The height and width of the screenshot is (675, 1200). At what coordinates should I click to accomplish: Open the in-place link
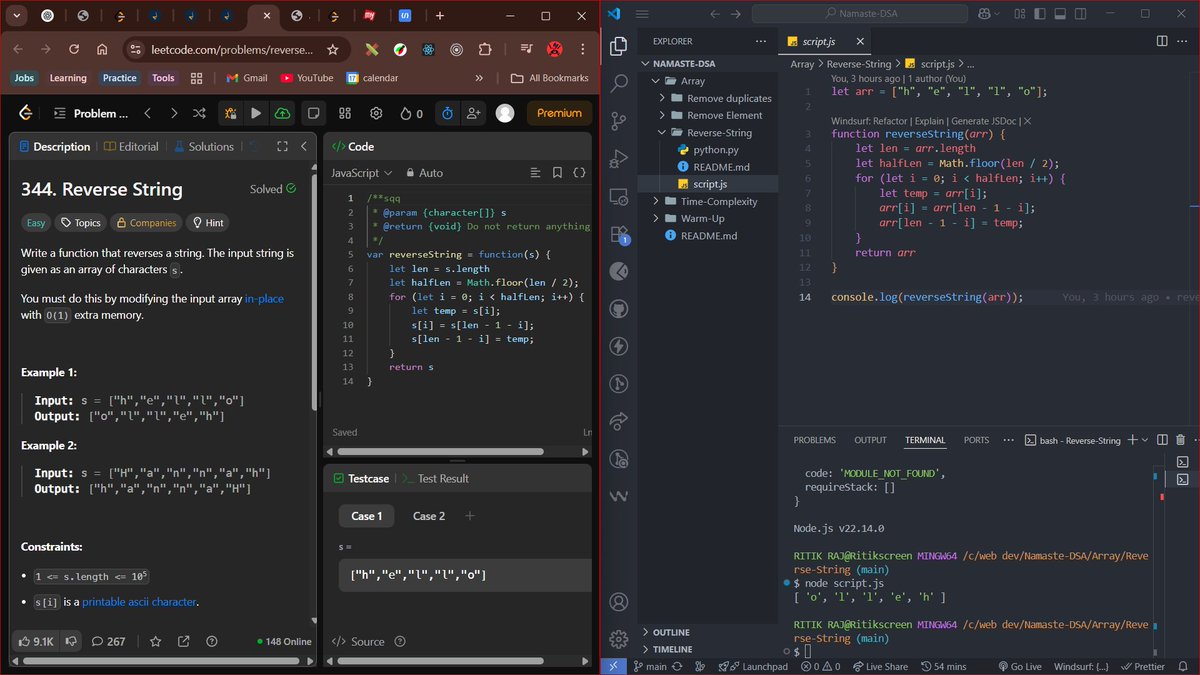click(x=264, y=298)
